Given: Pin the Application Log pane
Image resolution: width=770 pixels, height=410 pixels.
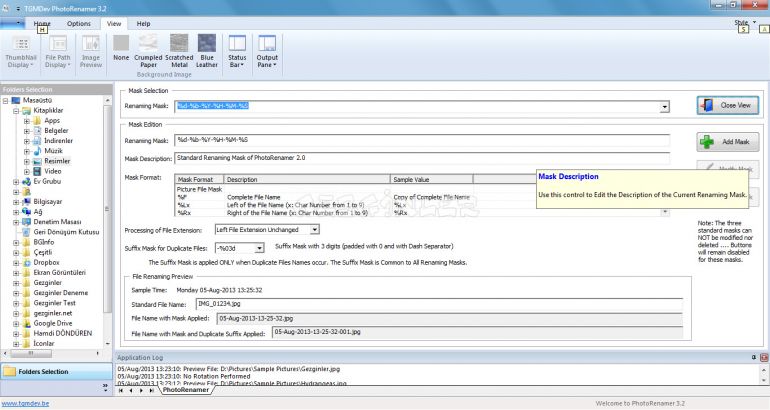Looking at the screenshot, I should tap(754, 357).
